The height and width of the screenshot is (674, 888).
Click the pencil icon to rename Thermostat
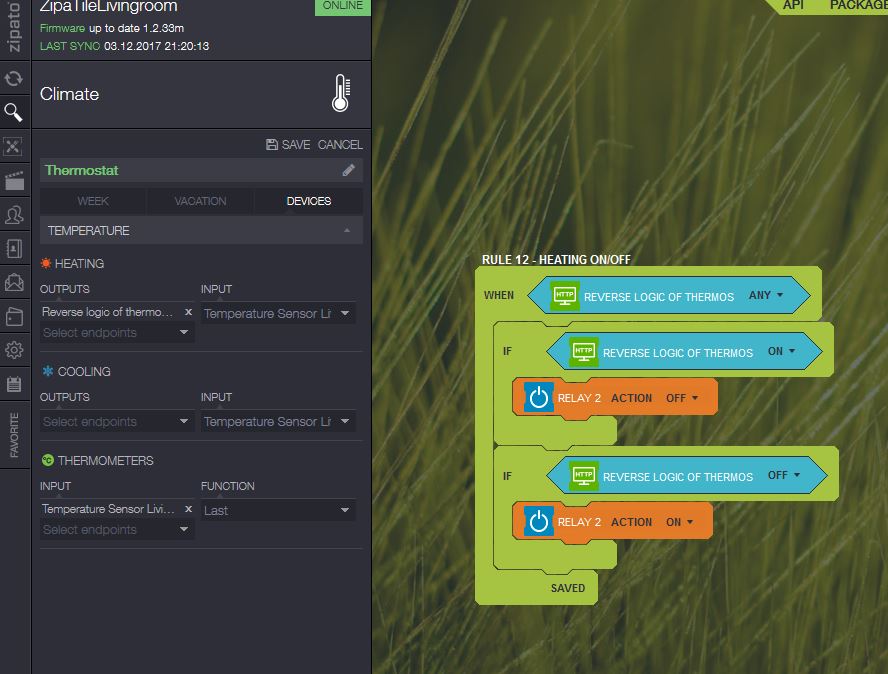[x=348, y=170]
